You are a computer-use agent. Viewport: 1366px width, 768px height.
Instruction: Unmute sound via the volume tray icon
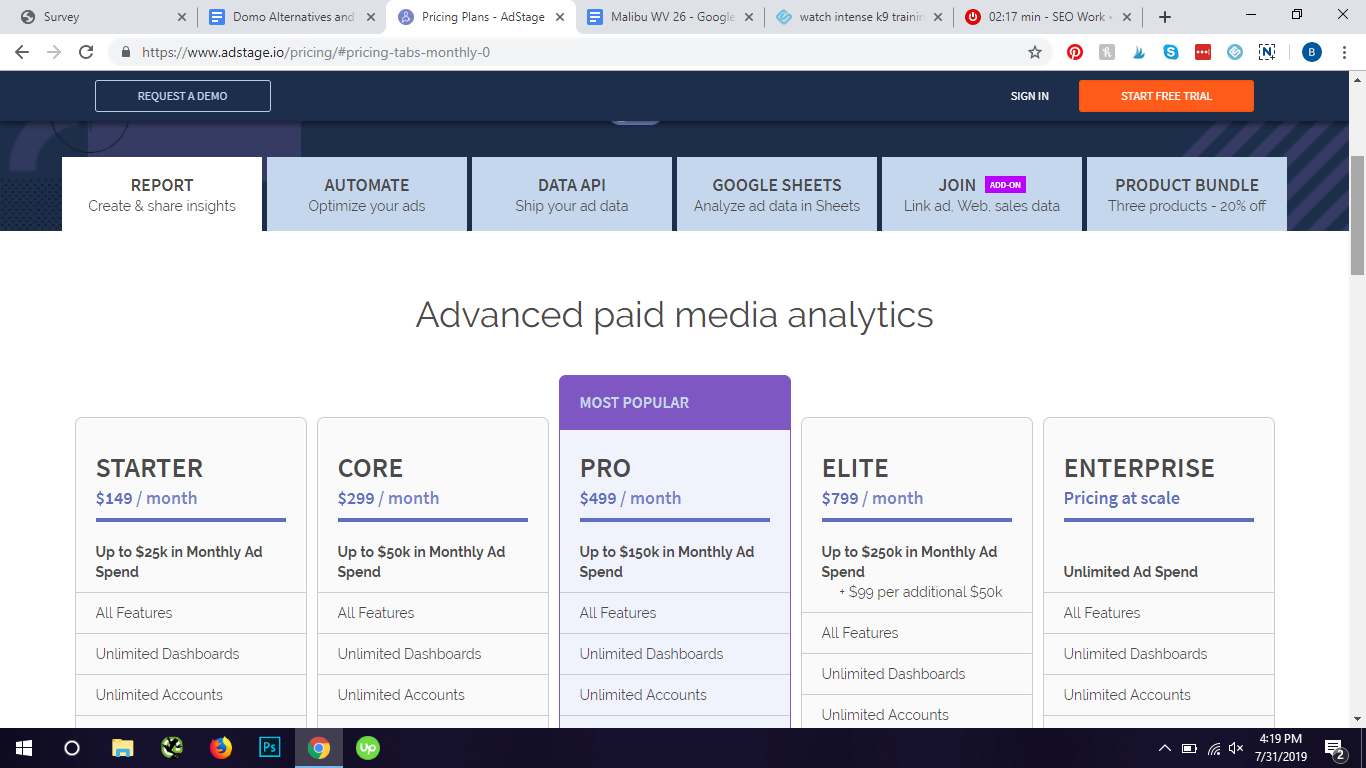tap(1236, 748)
